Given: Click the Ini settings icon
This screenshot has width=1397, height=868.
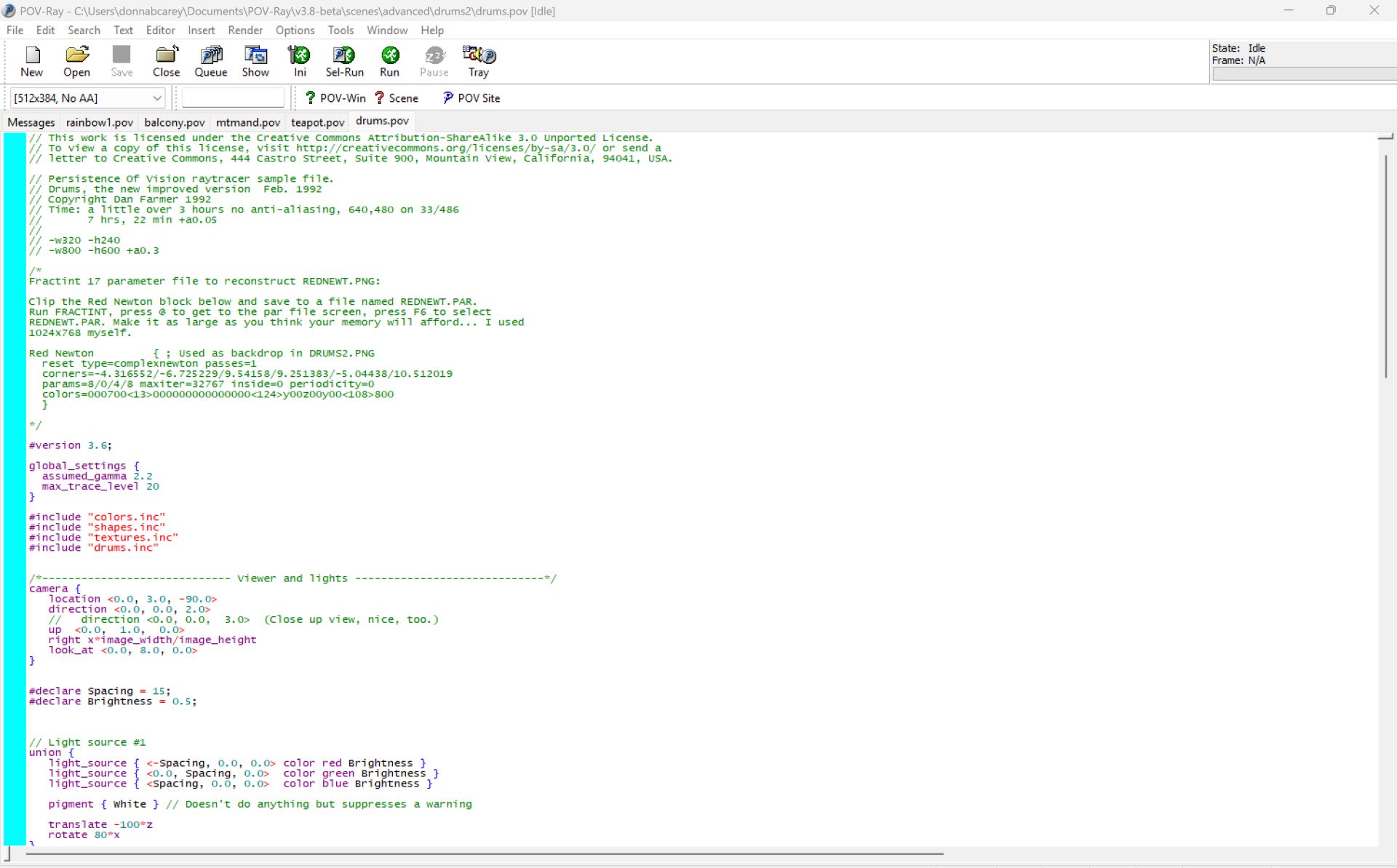Looking at the screenshot, I should 300,61.
